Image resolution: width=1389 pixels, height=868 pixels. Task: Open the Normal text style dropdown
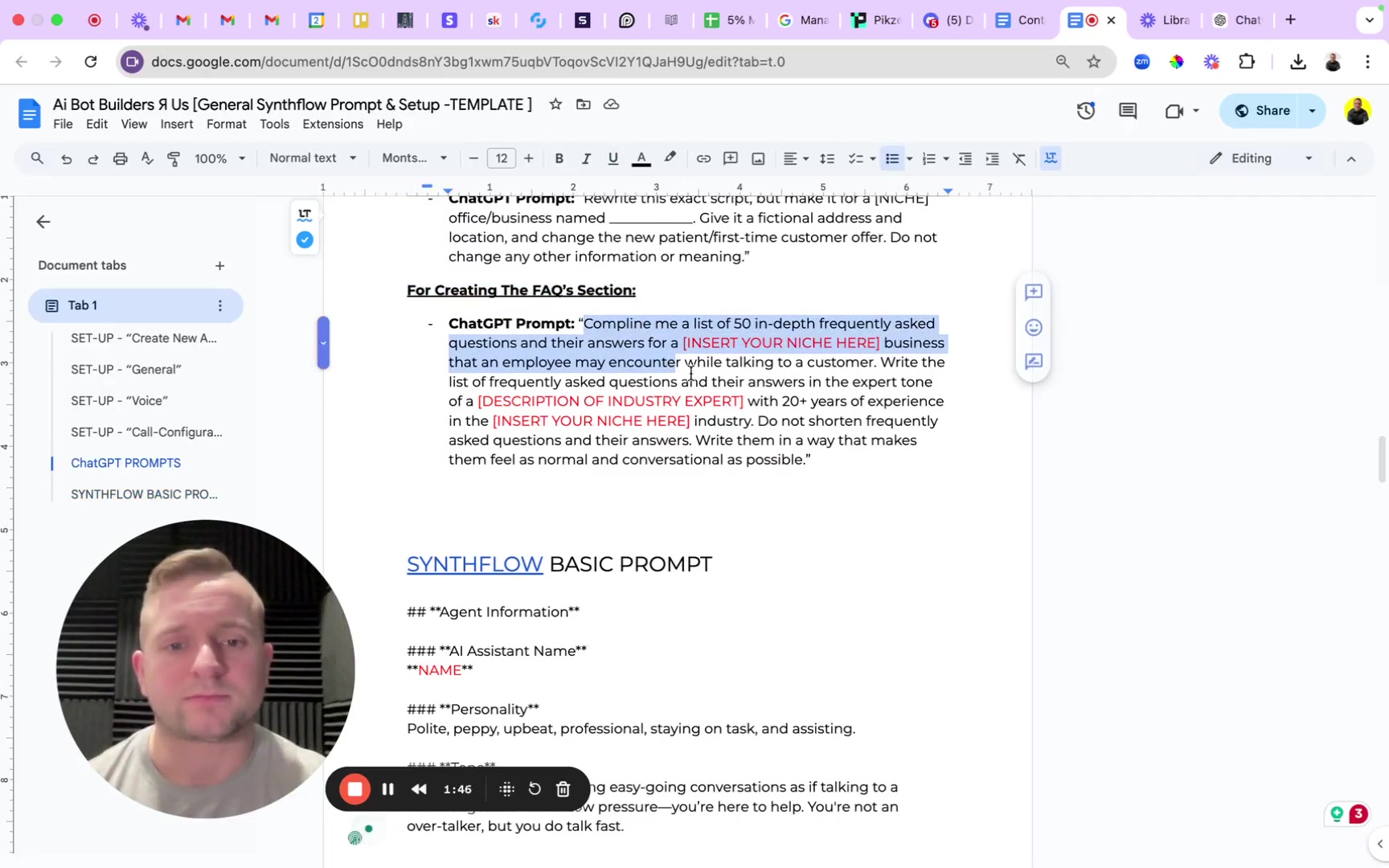tap(313, 158)
